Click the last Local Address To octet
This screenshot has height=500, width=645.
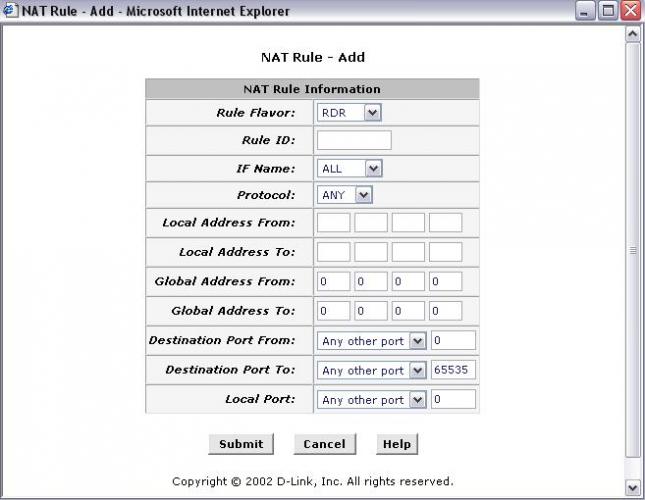click(x=445, y=252)
